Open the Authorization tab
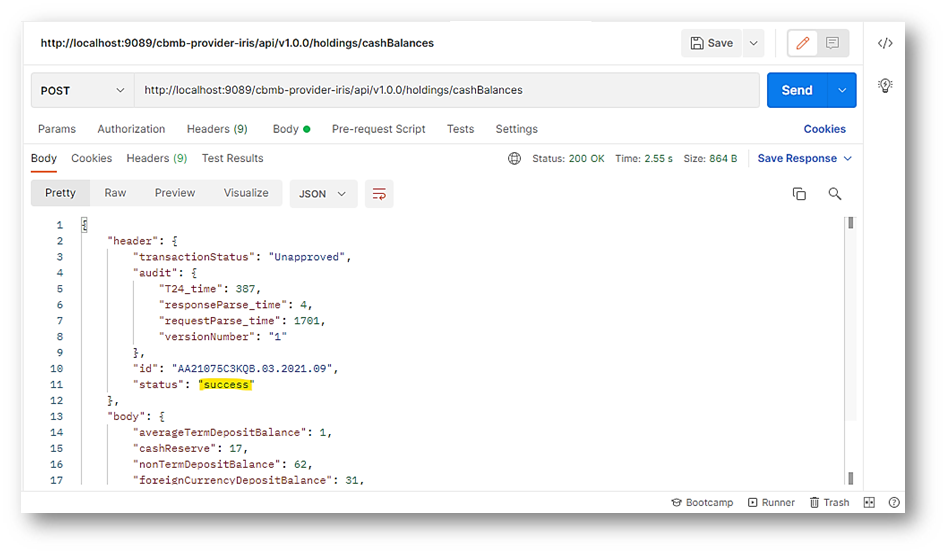 (x=131, y=129)
